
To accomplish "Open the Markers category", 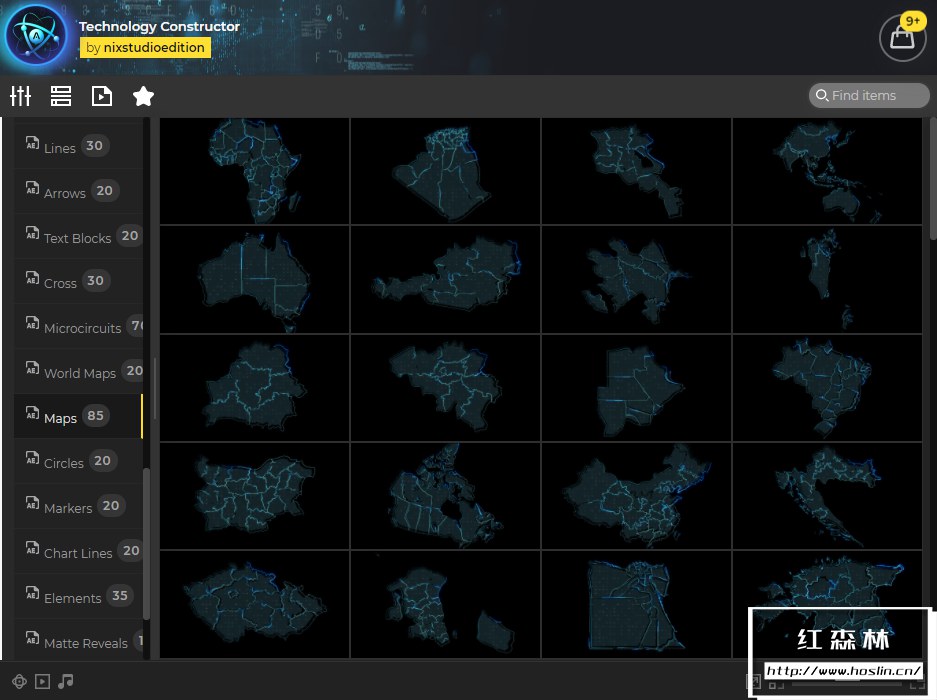I will (78, 506).
